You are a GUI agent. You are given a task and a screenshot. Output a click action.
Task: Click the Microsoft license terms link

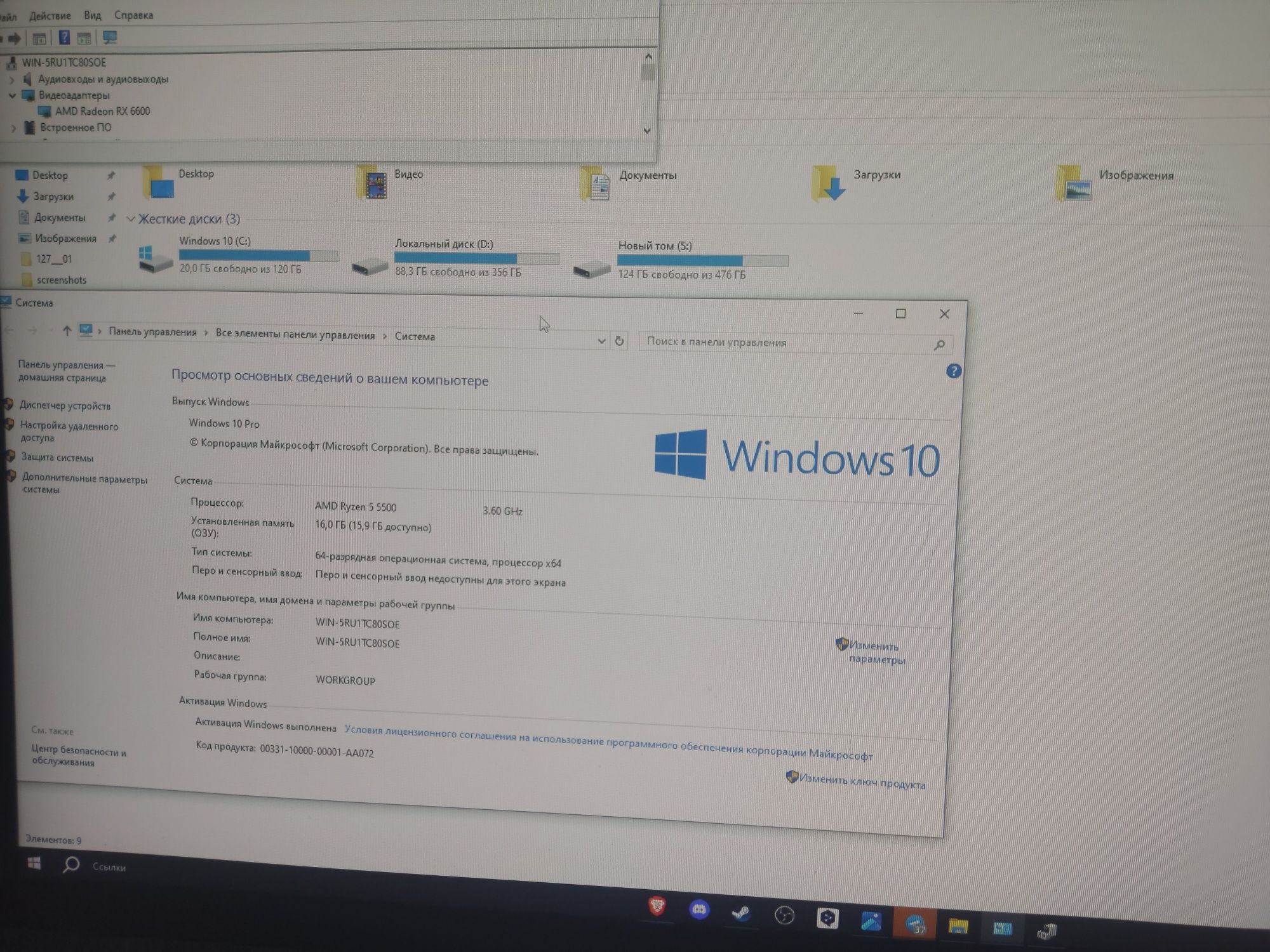[608, 743]
